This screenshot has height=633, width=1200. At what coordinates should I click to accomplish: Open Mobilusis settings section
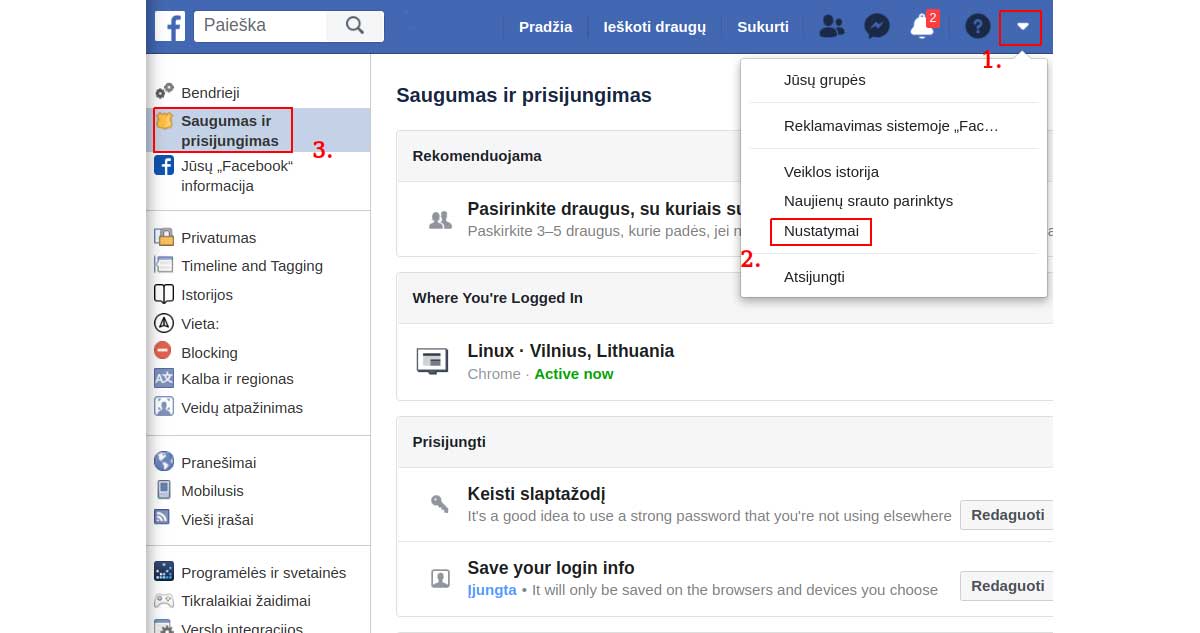(x=212, y=491)
